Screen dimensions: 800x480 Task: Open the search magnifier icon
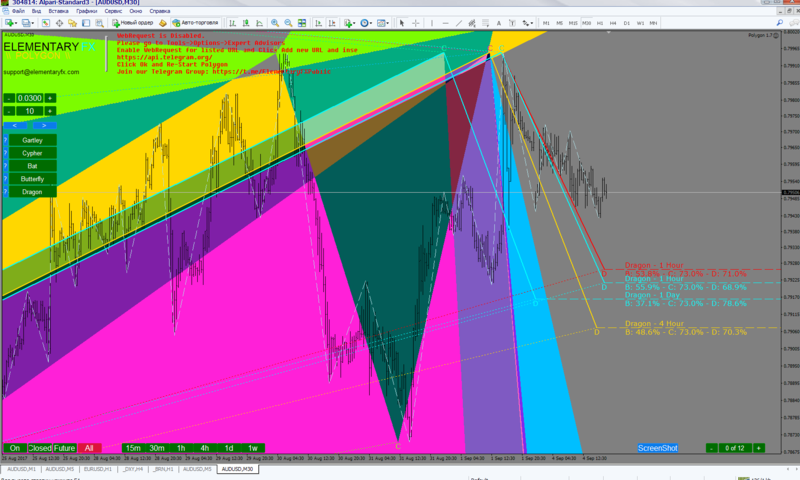pos(780,23)
